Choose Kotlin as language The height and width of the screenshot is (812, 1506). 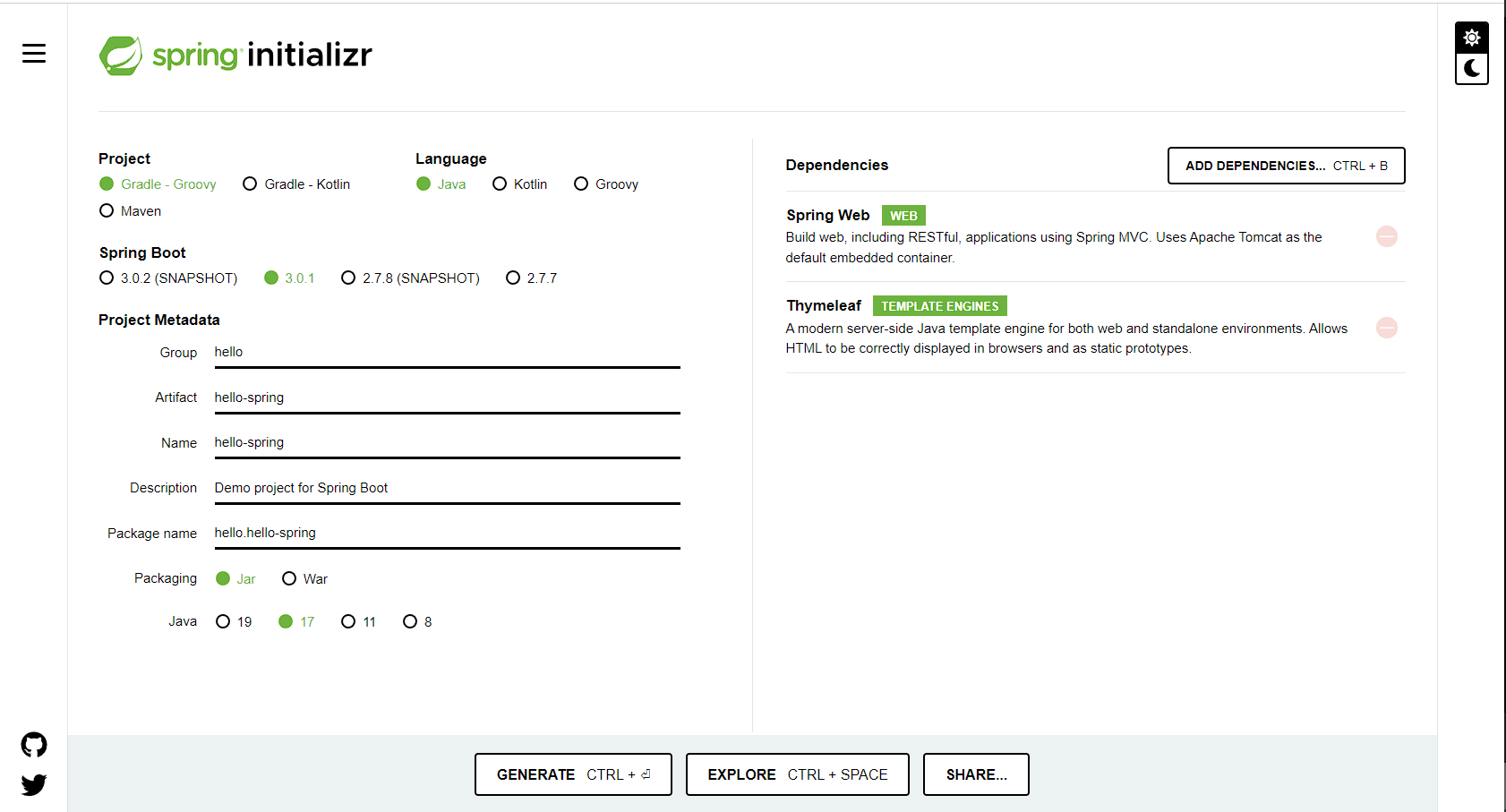point(520,184)
